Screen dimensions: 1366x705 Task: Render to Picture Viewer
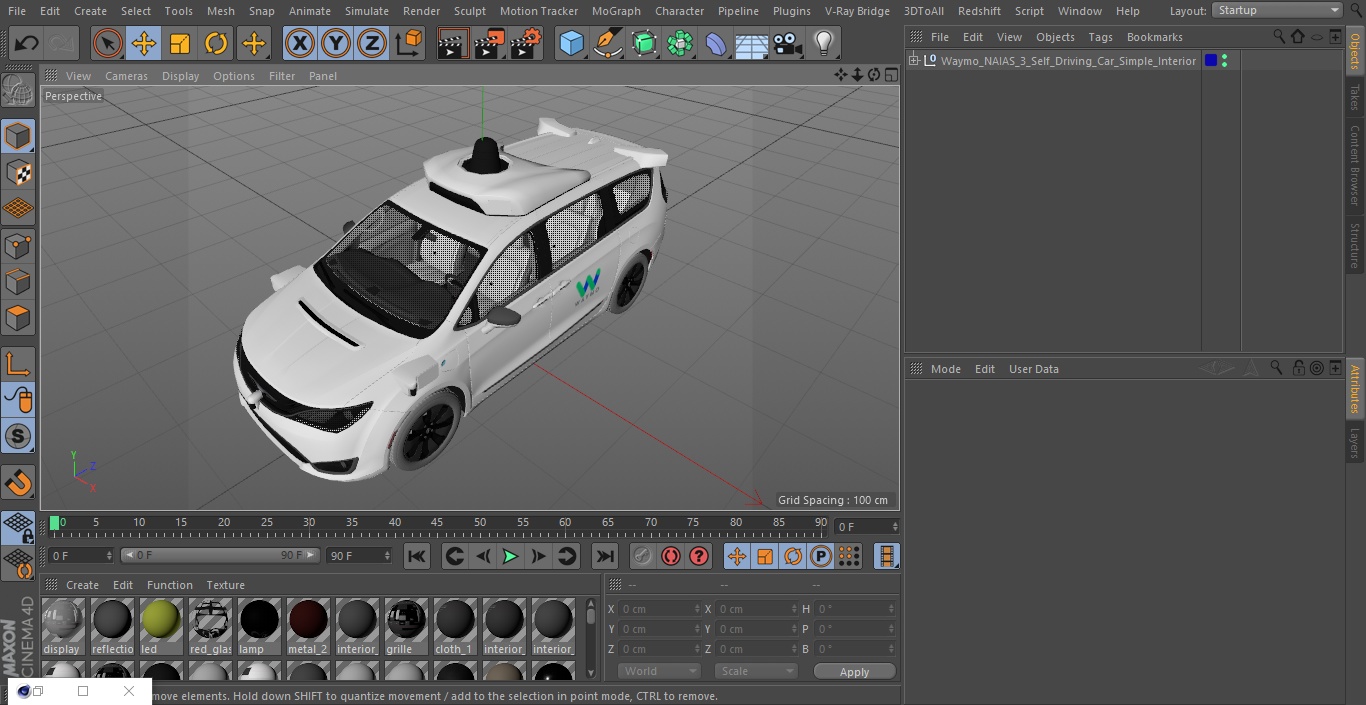point(489,43)
